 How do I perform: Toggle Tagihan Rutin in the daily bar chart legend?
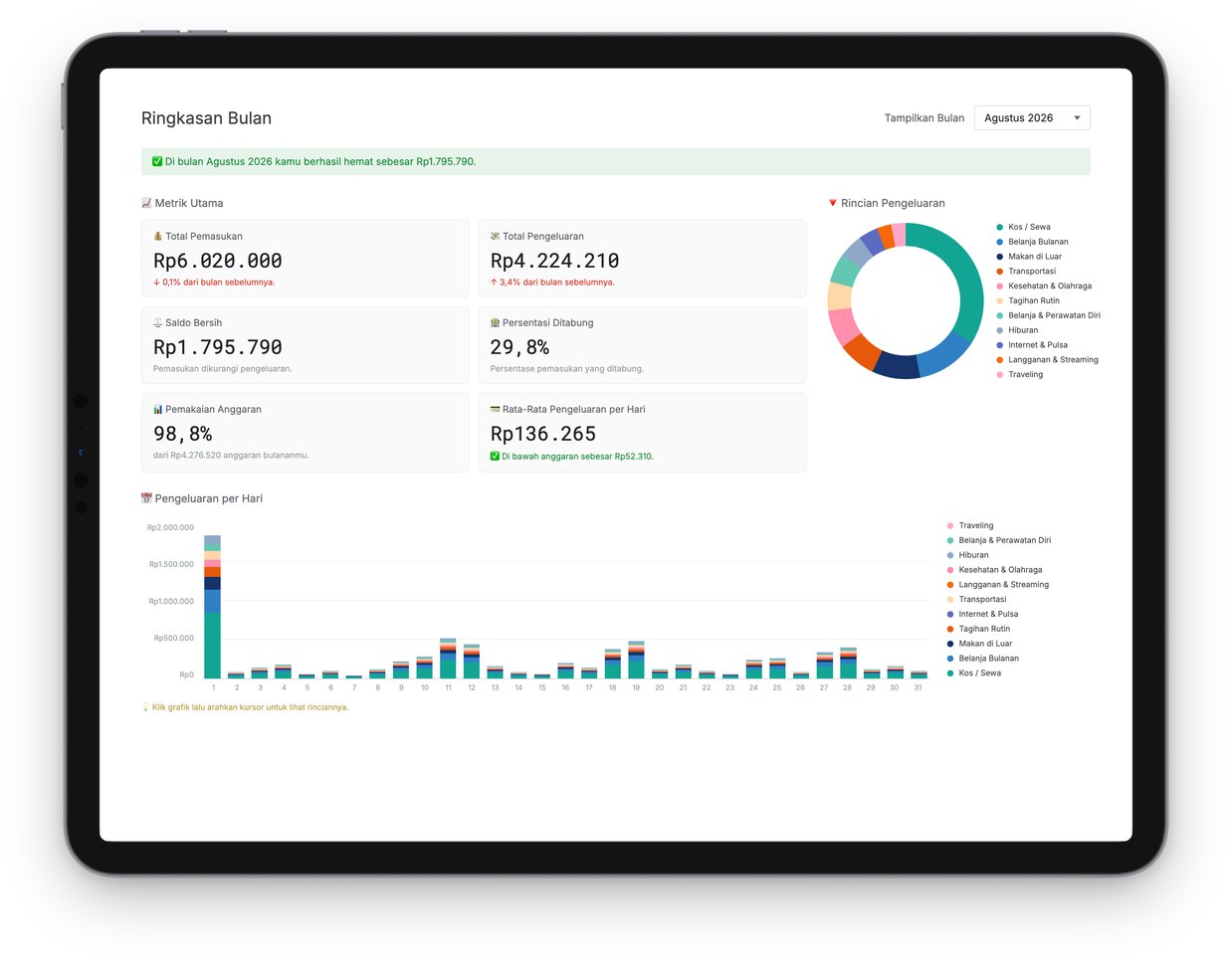pos(978,629)
